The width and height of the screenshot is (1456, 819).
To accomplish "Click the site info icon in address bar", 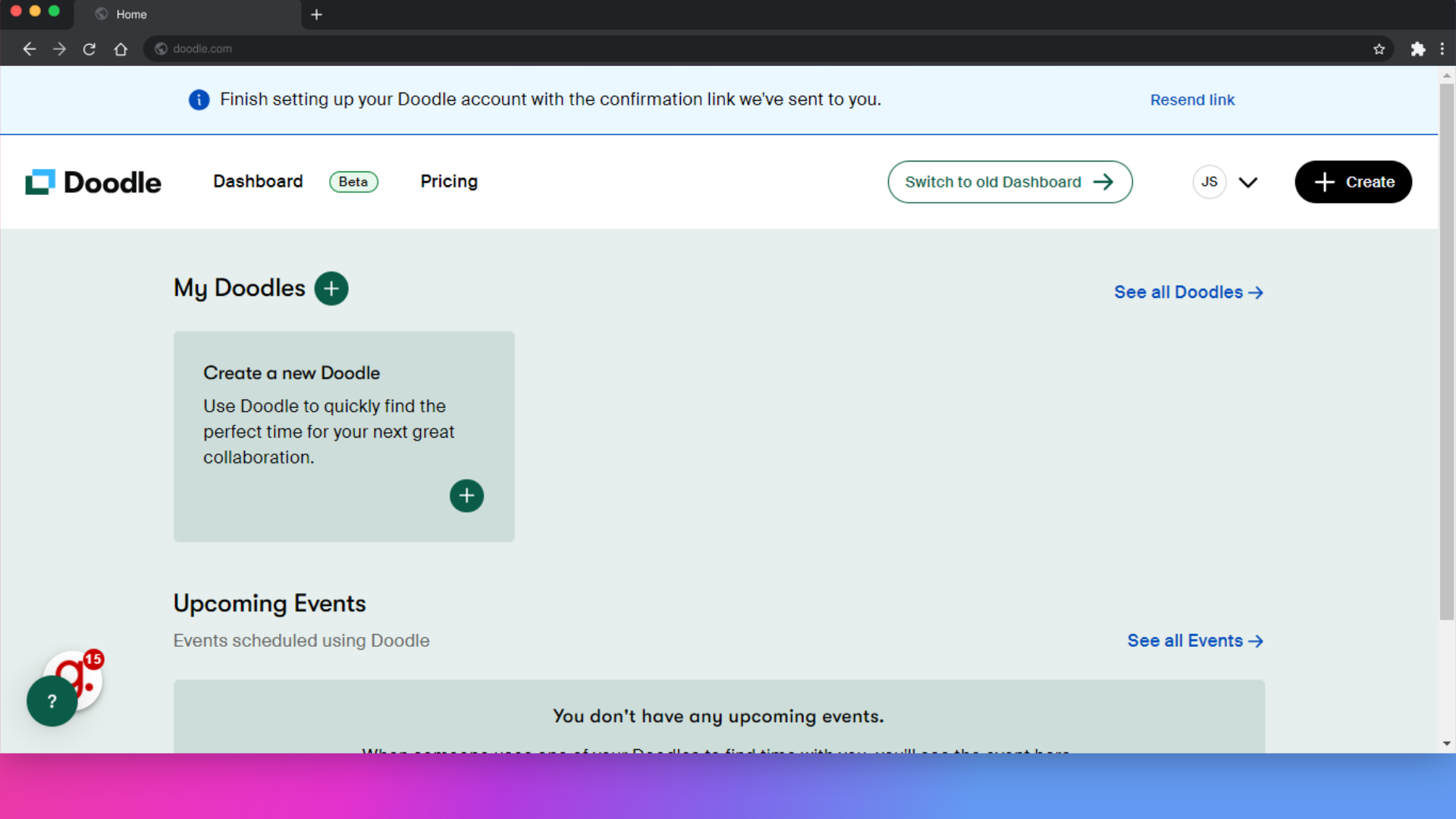I will click(x=161, y=49).
